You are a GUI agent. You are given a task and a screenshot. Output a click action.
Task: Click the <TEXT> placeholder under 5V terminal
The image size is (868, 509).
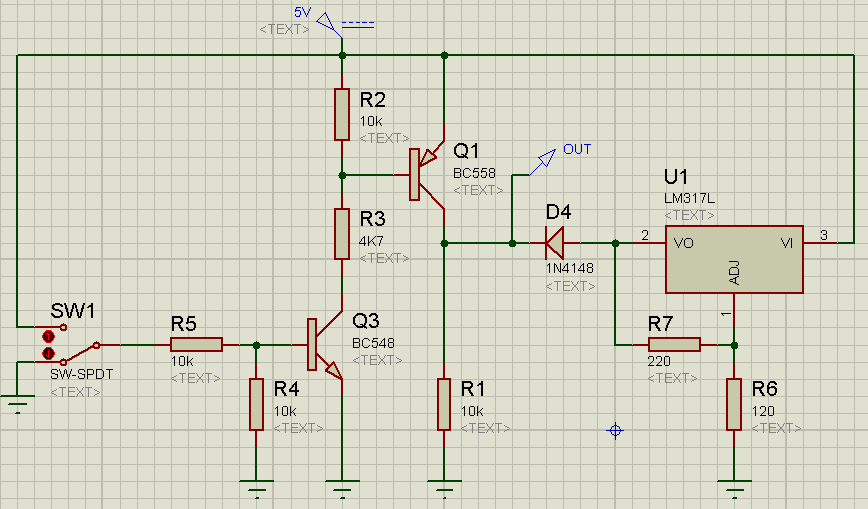pyautogui.click(x=285, y=29)
